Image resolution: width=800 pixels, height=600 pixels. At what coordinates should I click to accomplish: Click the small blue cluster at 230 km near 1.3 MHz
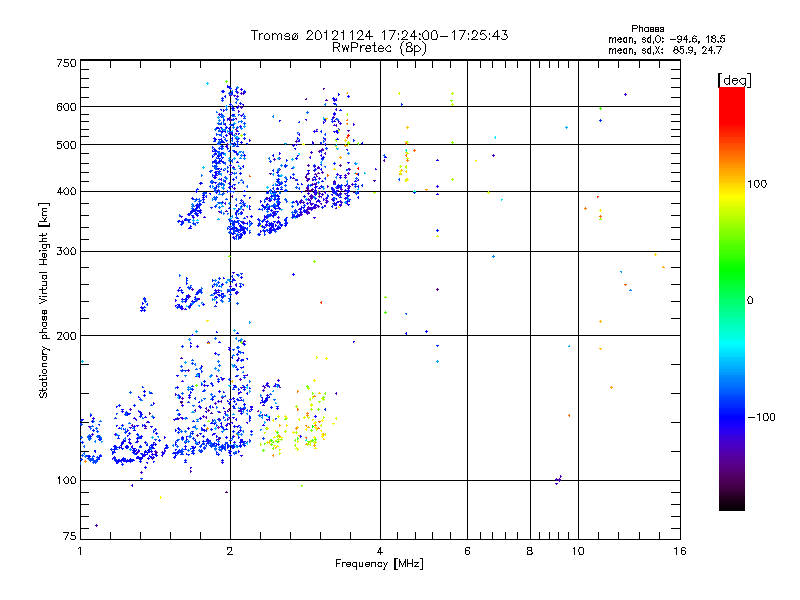tap(144, 305)
